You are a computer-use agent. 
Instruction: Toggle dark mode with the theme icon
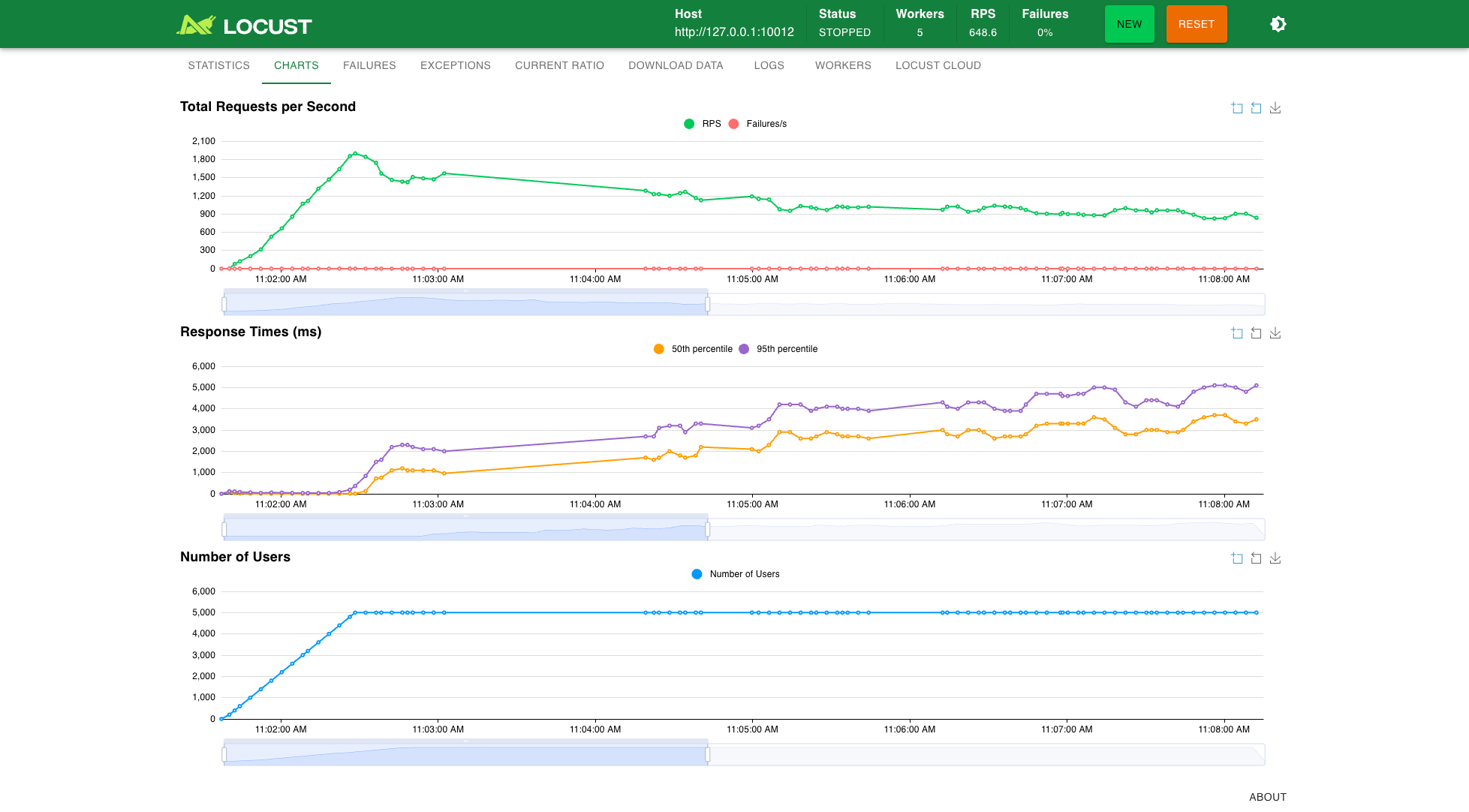point(1278,24)
